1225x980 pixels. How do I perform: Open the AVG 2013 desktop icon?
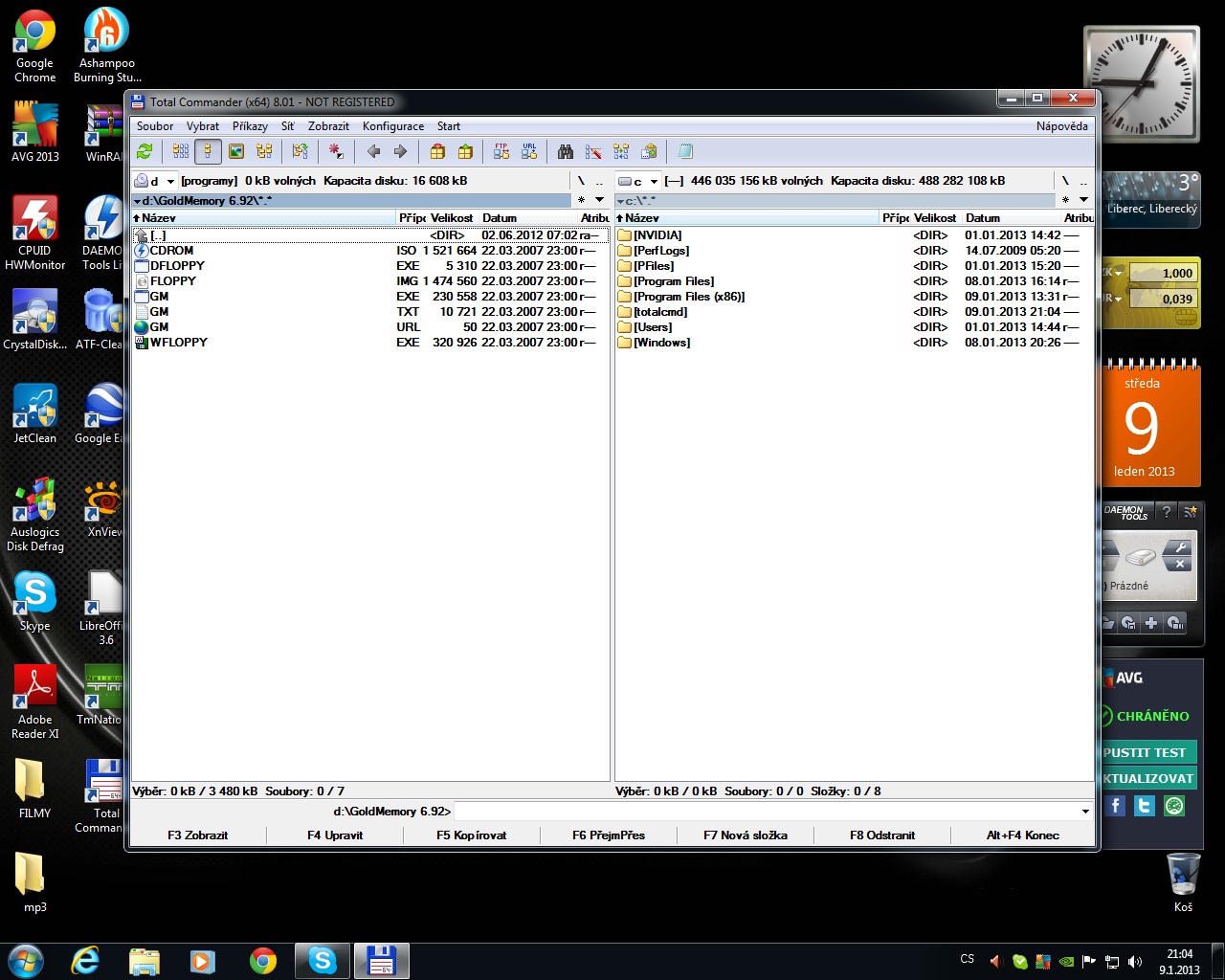tap(35, 130)
